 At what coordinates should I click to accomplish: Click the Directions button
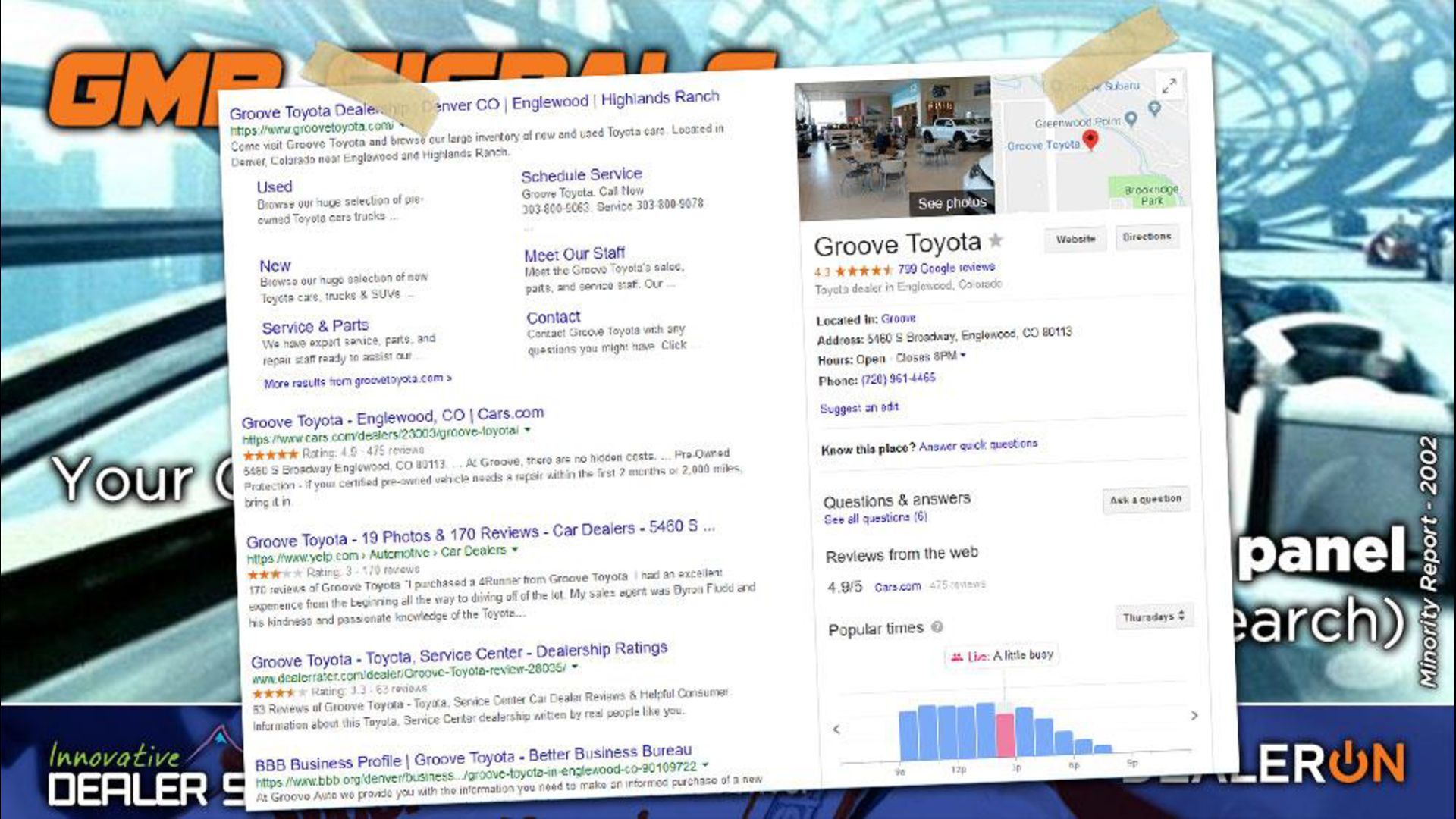(1147, 237)
